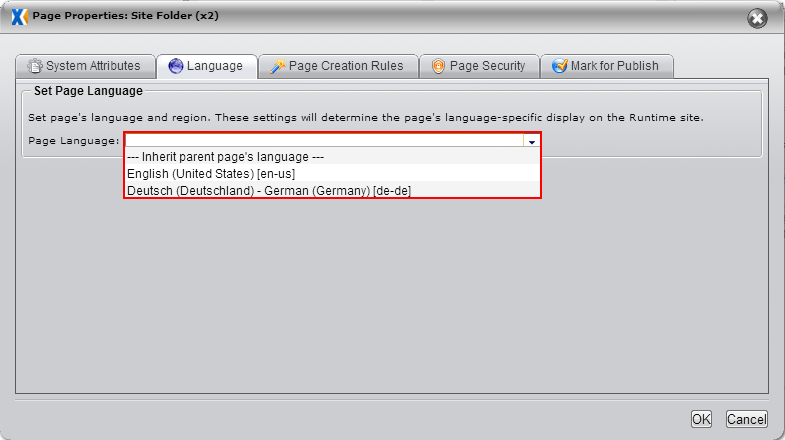Choose Deutsch (Deutschland) - German [de-de]
Viewport: 785px width, 440px height.
(x=332, y=190)
